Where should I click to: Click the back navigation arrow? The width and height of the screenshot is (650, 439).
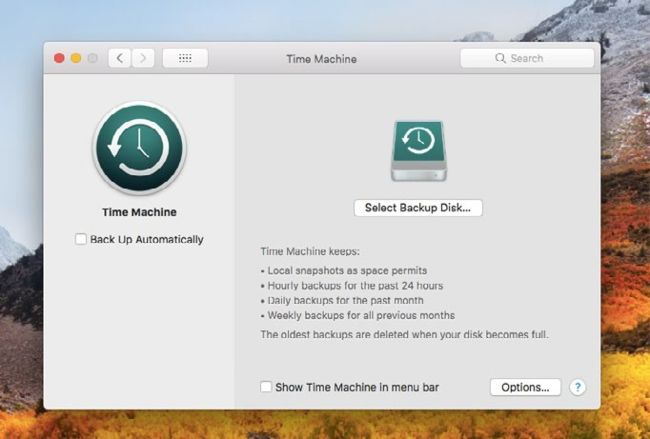pos(120,58)
